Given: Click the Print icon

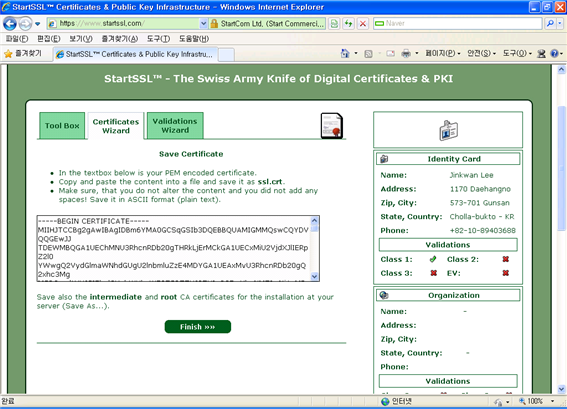Looking at the screenshot, I should 406,54.
